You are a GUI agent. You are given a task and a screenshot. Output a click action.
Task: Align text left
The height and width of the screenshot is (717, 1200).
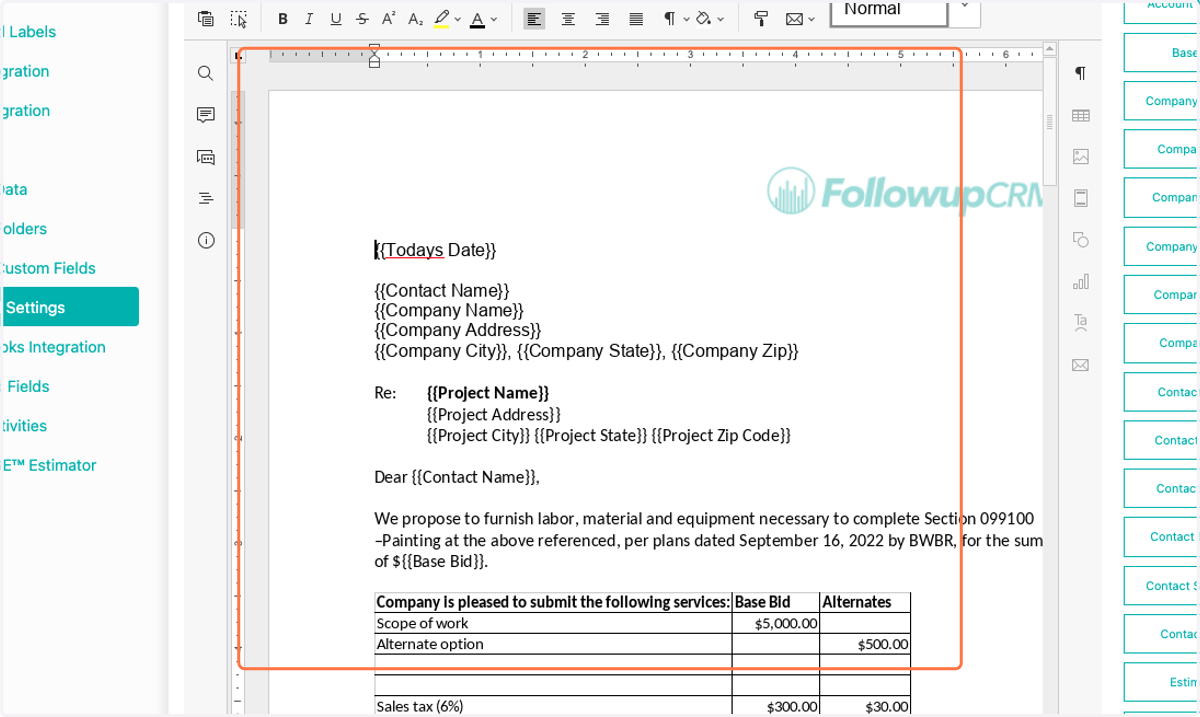point(535,19)
